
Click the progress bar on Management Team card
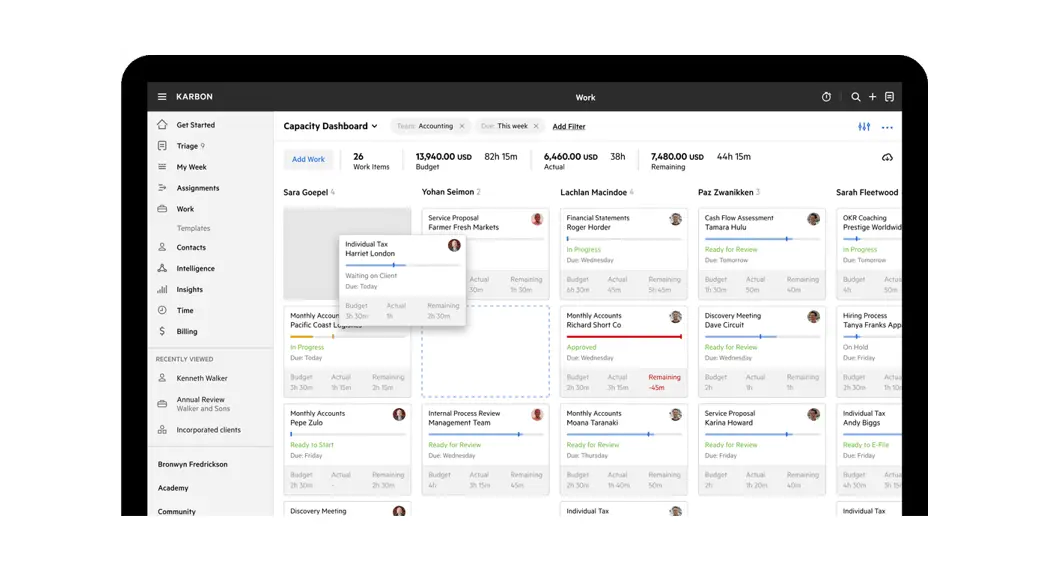coord(486,435)
